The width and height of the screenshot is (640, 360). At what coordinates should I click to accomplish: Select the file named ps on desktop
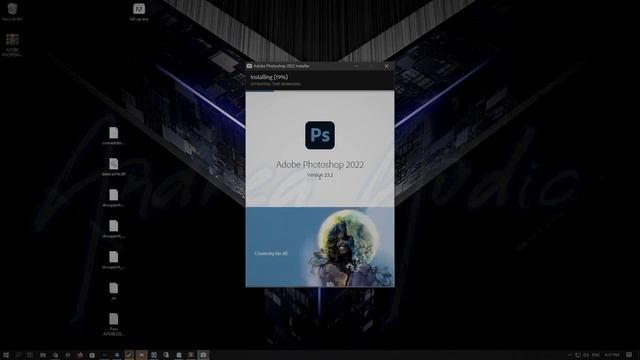pos(113,291)
